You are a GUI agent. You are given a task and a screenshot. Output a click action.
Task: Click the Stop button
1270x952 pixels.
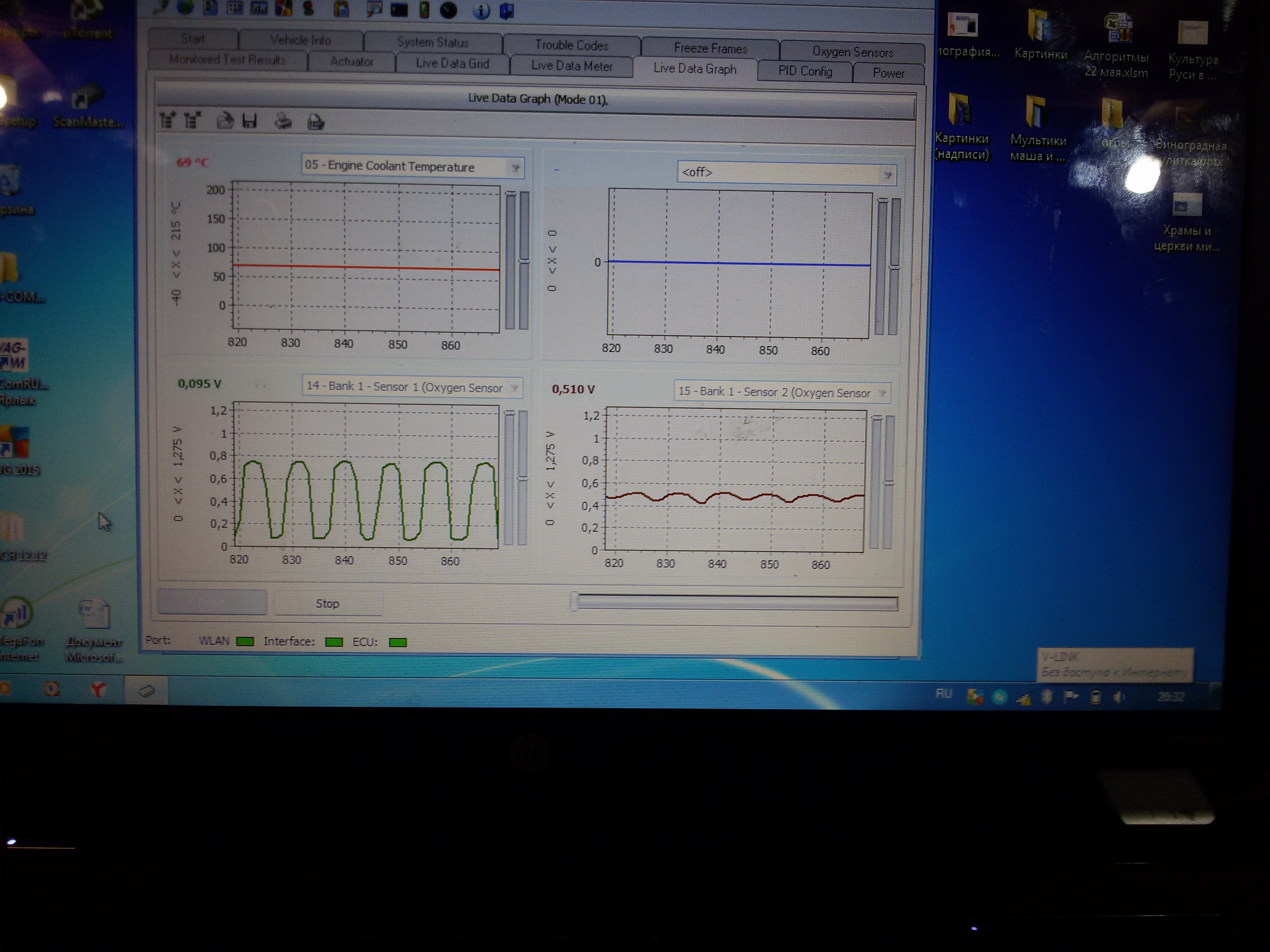[x=328, y=604]
